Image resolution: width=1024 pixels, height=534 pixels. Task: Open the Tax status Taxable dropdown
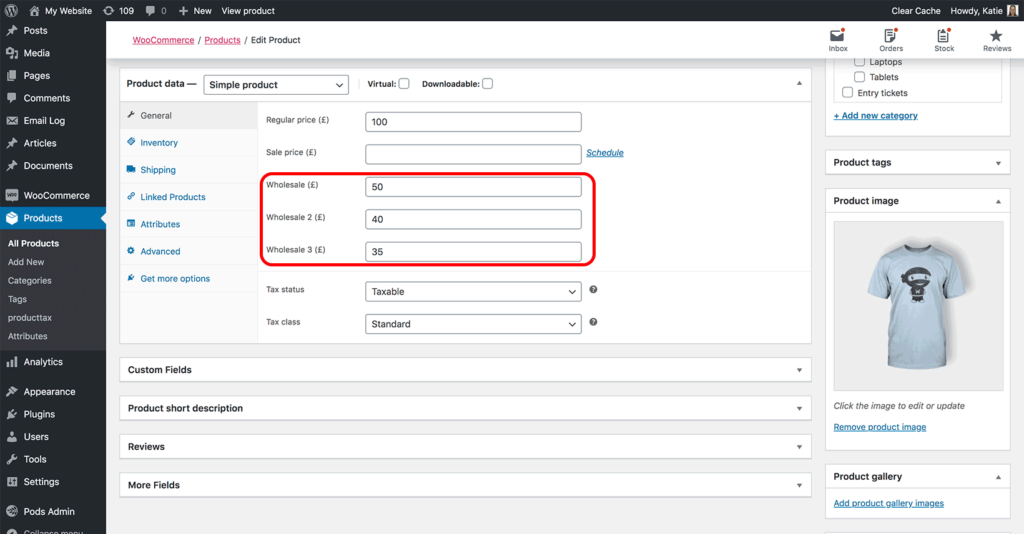tap(473, 292)
